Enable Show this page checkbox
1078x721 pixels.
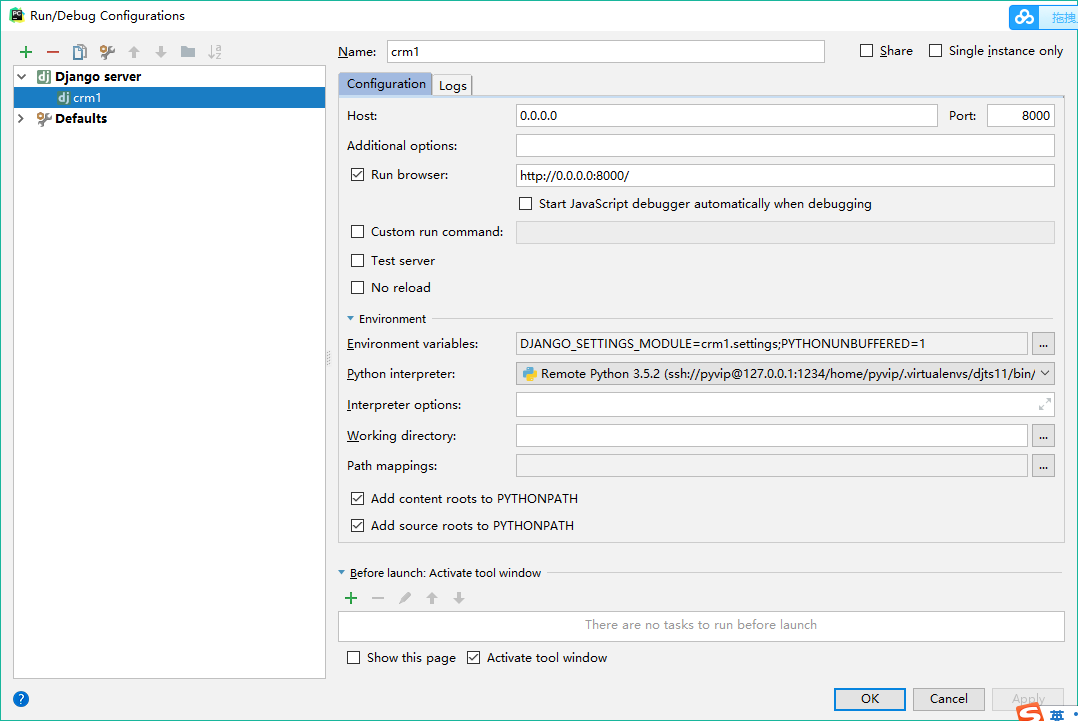click(x=353, y=658)
